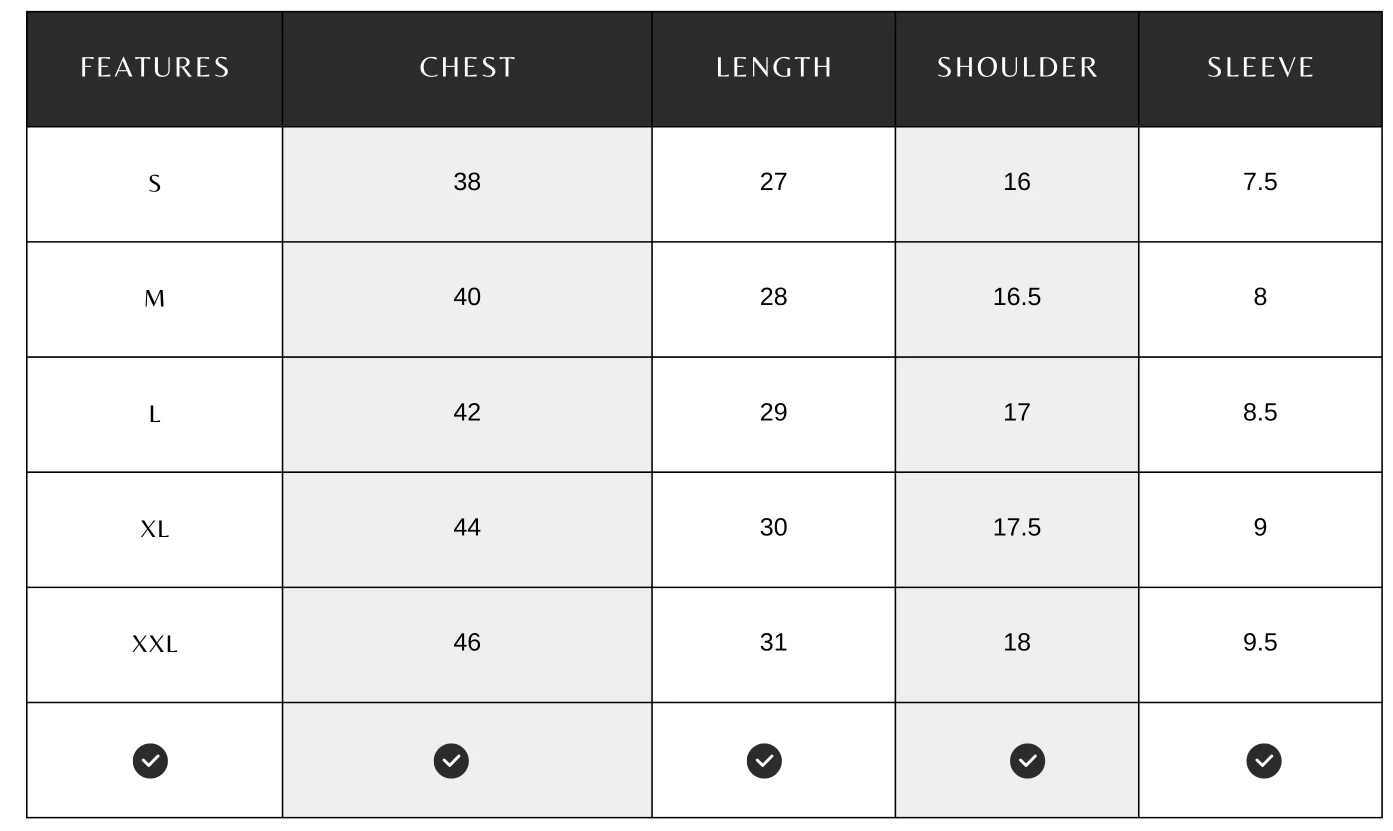Click the chest value 44 cell
This screenshot has width=1393, height=831.
[x=467, y=527]
